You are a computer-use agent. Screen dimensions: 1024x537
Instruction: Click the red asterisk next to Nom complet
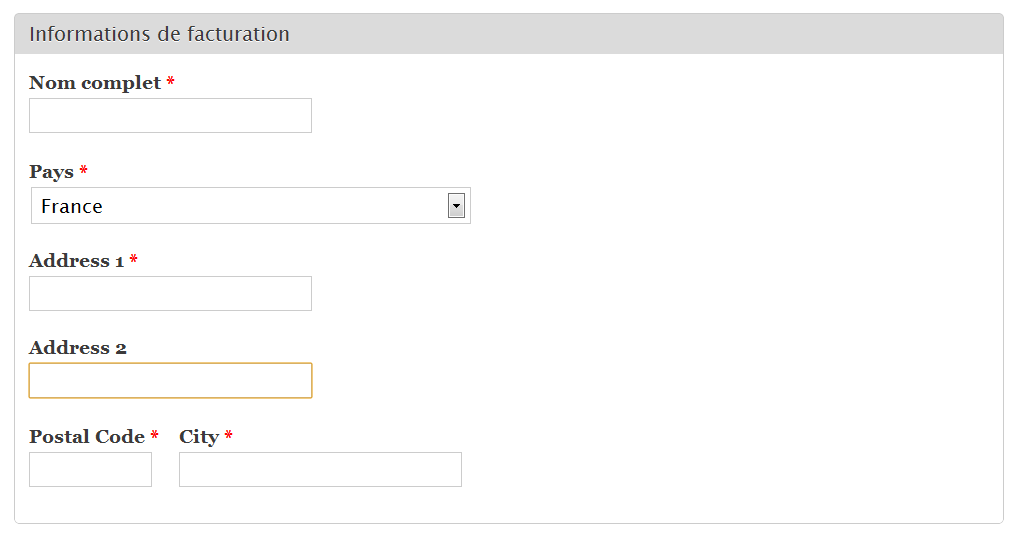pos(171,82)
